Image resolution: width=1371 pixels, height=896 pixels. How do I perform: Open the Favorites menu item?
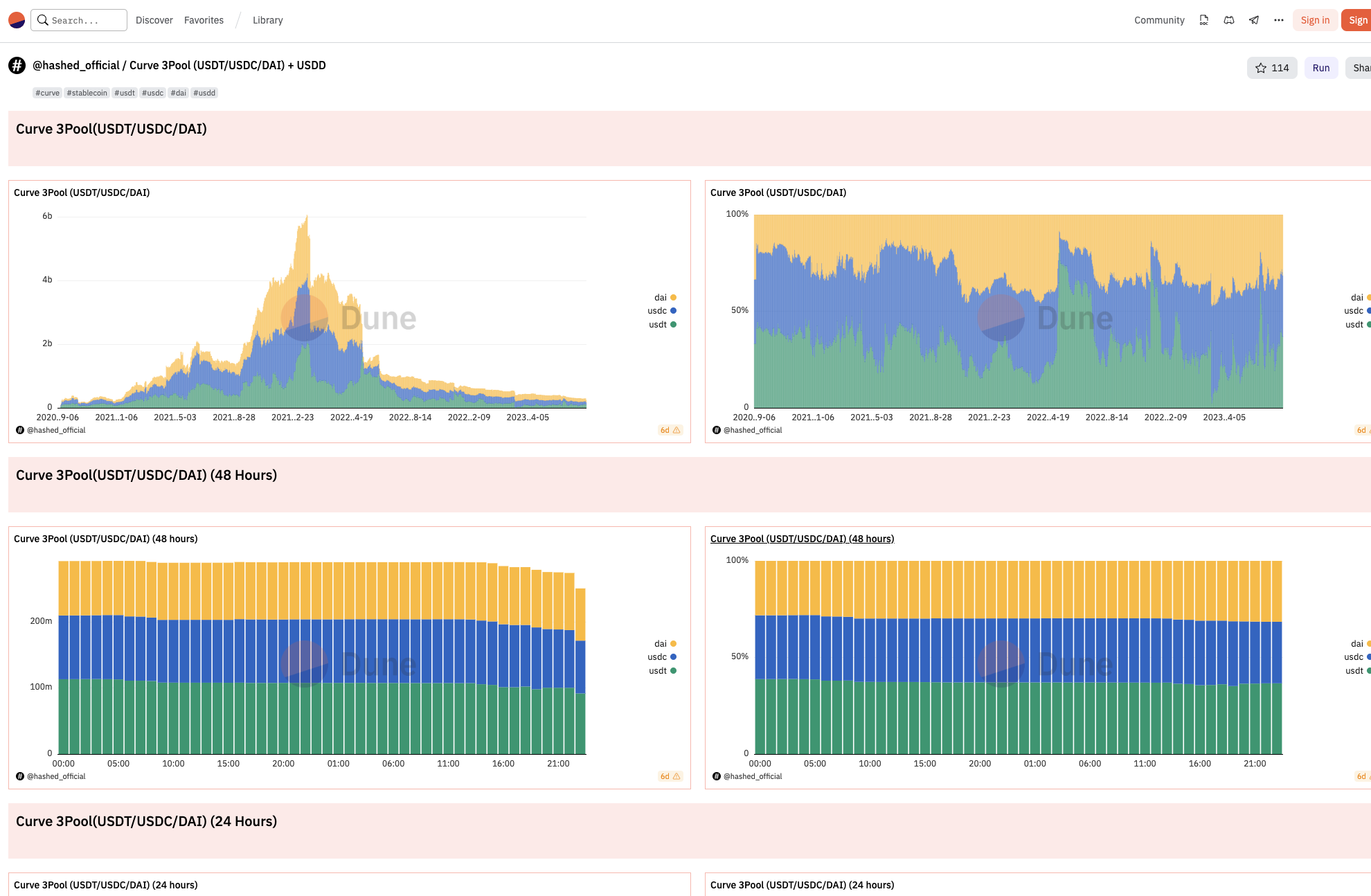point(204,20)
